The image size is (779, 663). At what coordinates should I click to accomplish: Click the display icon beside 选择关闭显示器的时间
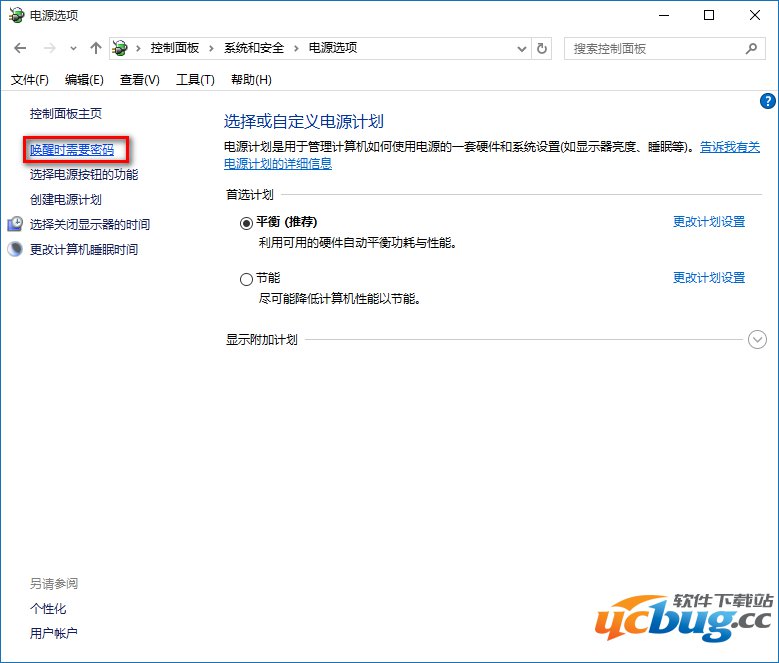pos(15,224)
